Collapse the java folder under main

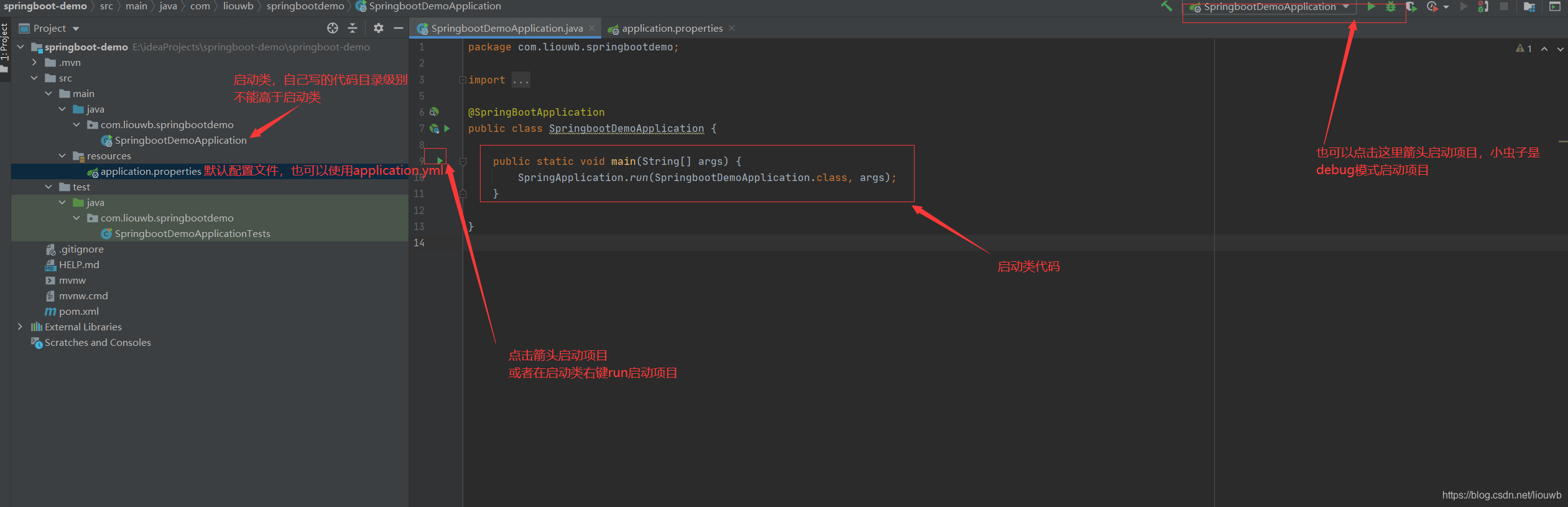pyautogui.click(x=62, y=109)
